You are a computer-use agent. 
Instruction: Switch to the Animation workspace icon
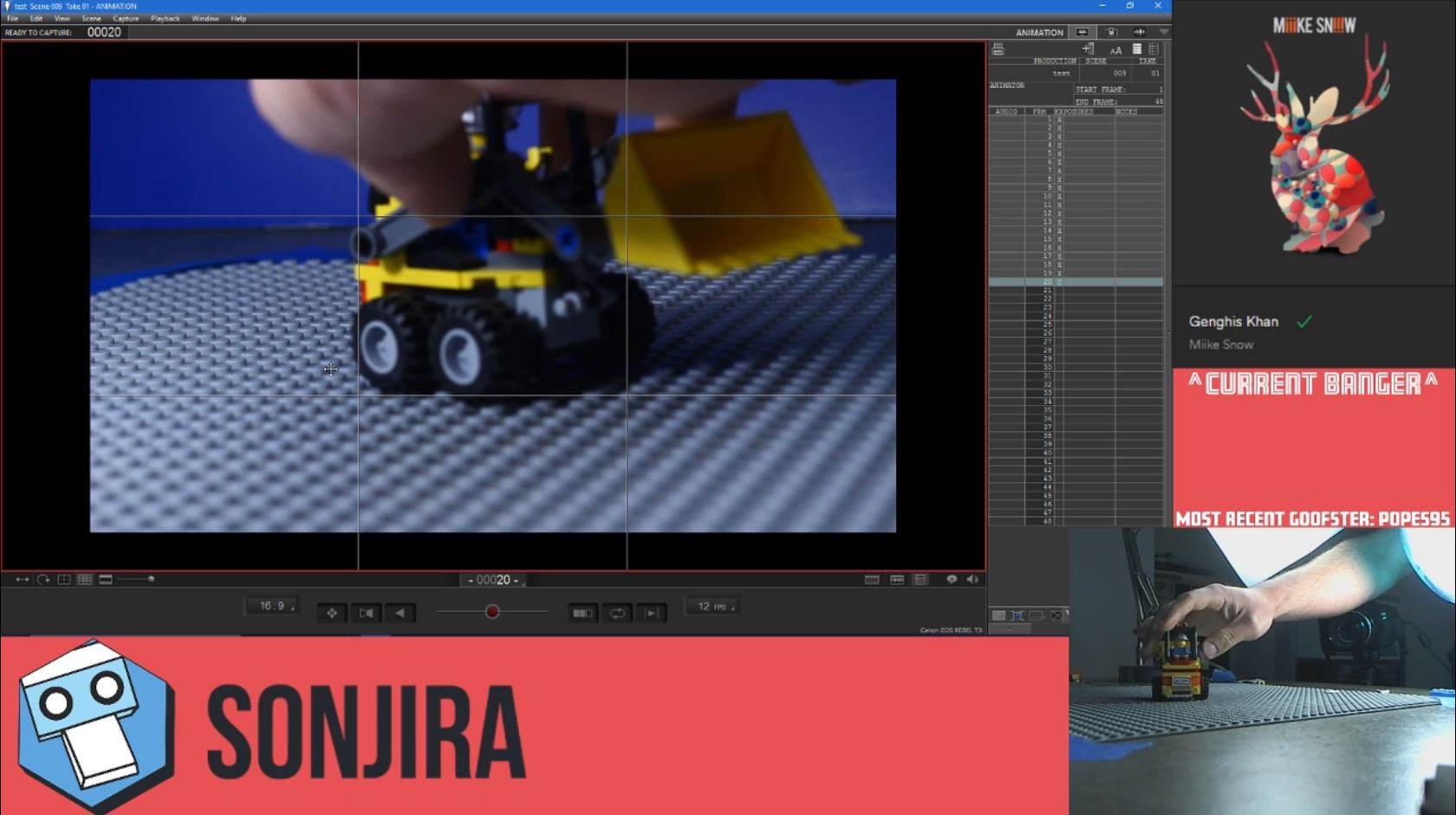1082,32
